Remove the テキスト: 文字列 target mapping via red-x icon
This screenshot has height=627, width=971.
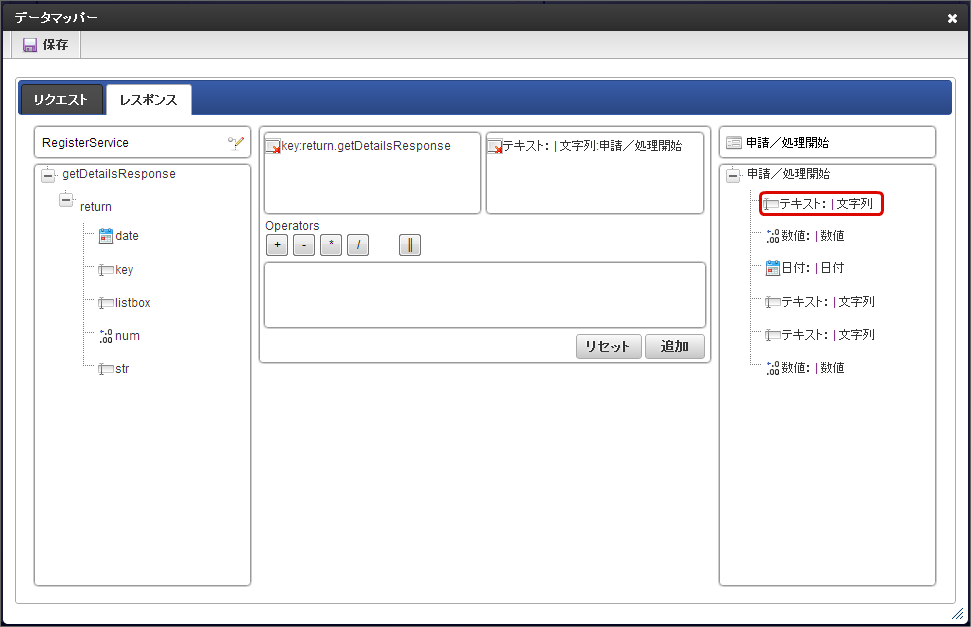pyautogui.click(x=495, y=147)
